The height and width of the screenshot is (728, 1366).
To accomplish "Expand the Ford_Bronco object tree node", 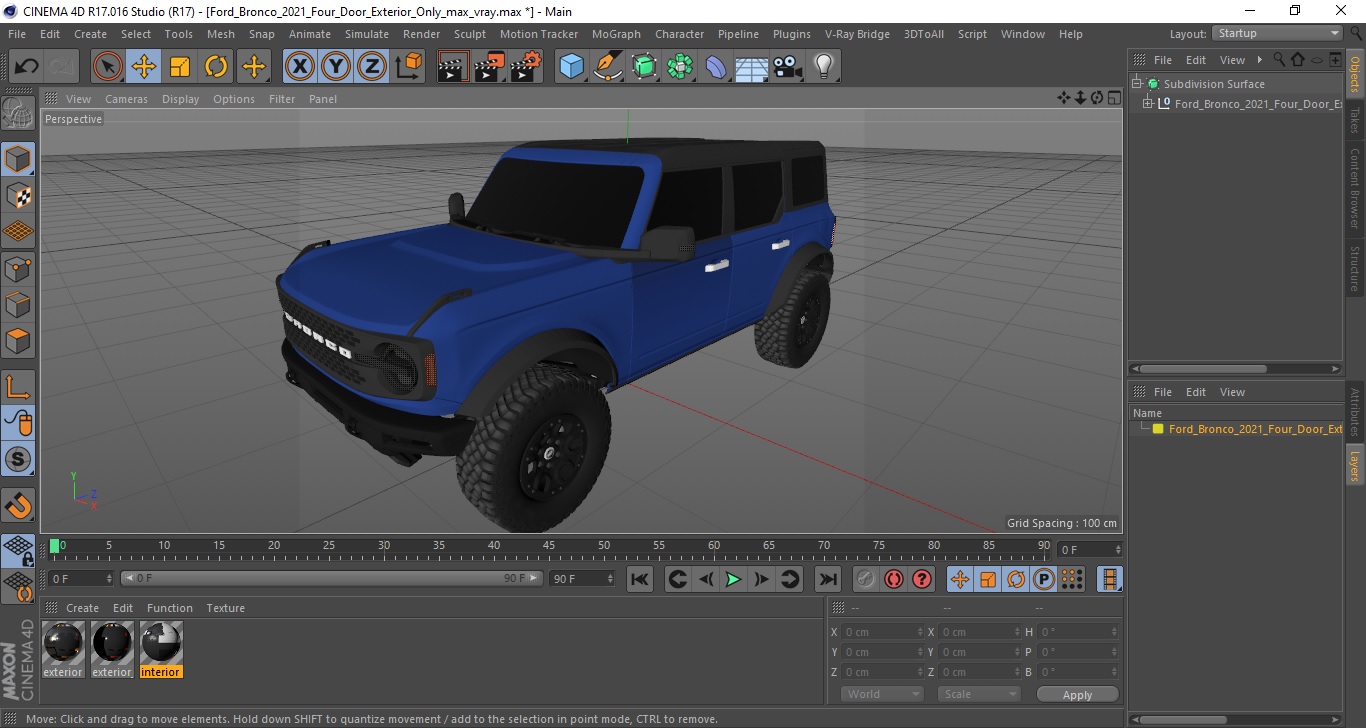I will [1148, 103].
